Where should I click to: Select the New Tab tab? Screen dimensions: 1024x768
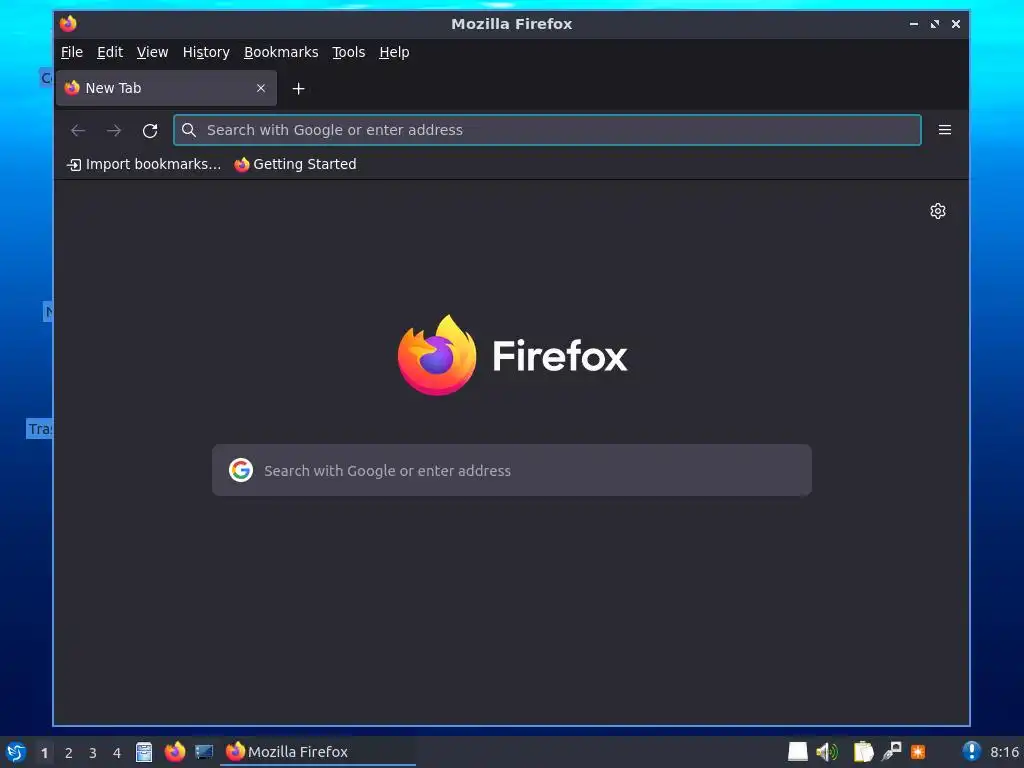point(167,88)
